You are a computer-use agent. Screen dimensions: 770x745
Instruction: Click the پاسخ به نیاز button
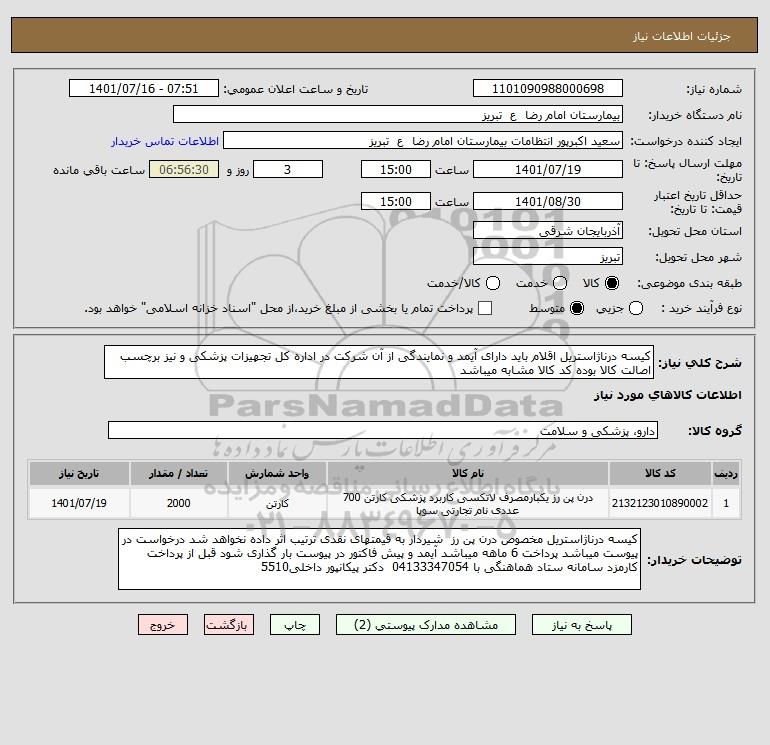coord(581,625)
